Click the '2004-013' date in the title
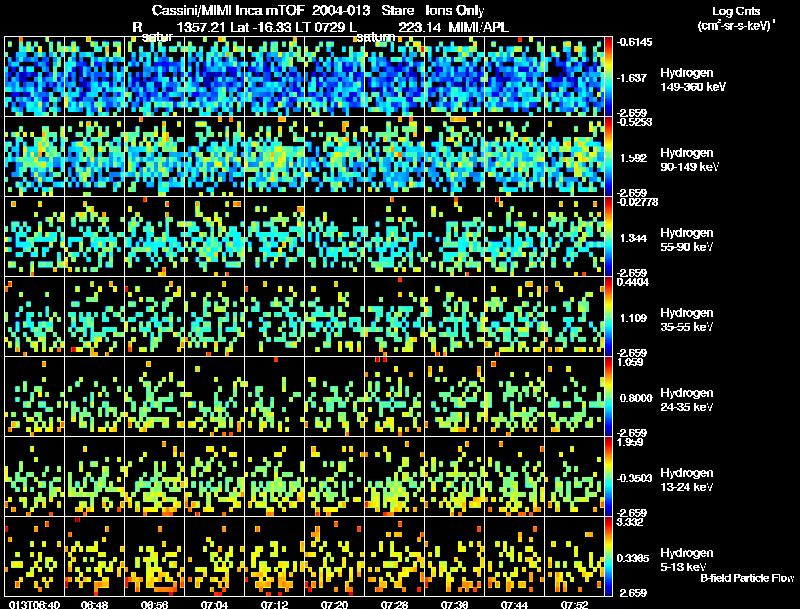The height and width of the screenshot is (609, 800). (341, 10)
